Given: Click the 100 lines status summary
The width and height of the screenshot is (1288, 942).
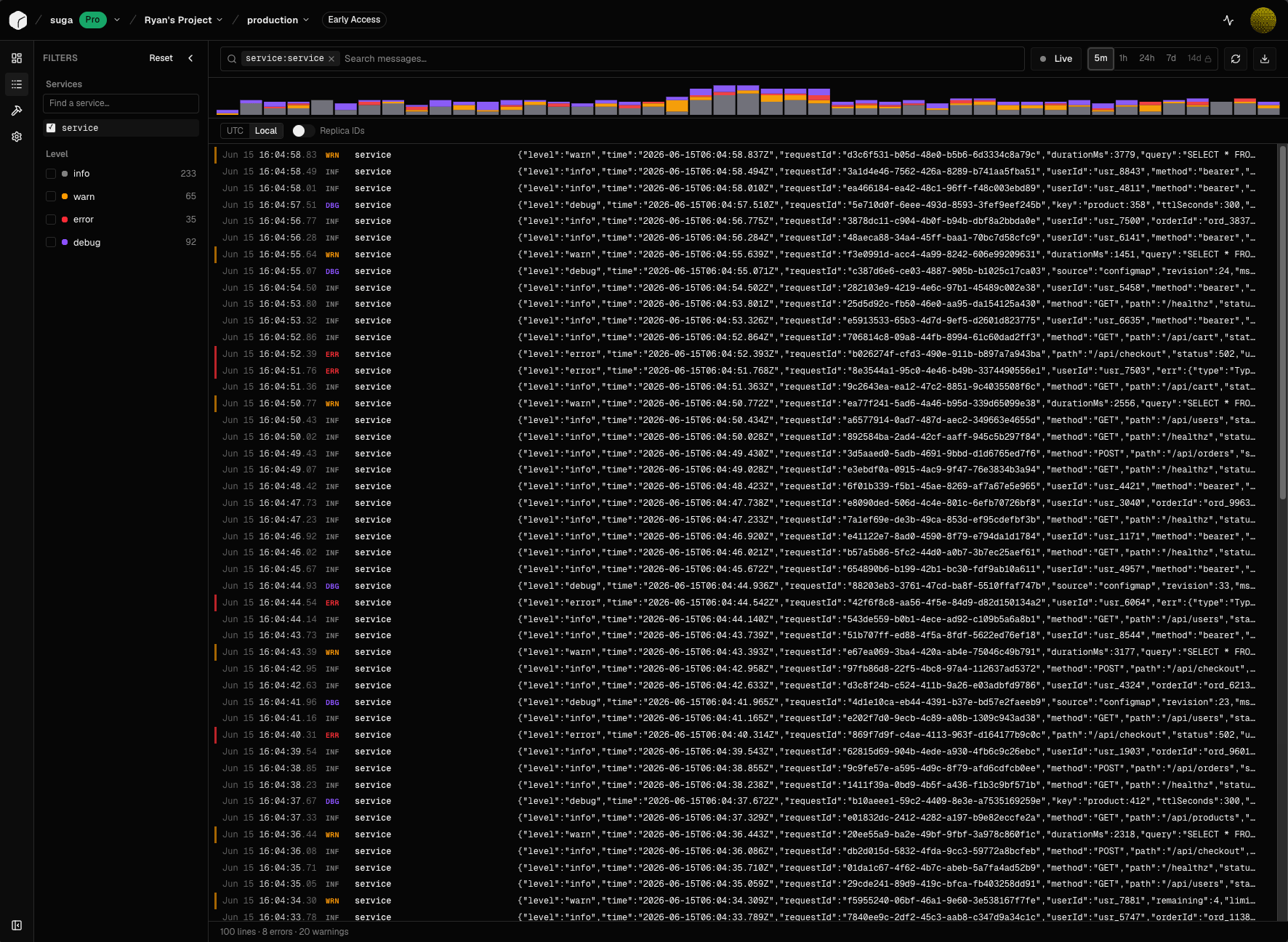Looking at the screenshot, I should click(x=284, y=932).
